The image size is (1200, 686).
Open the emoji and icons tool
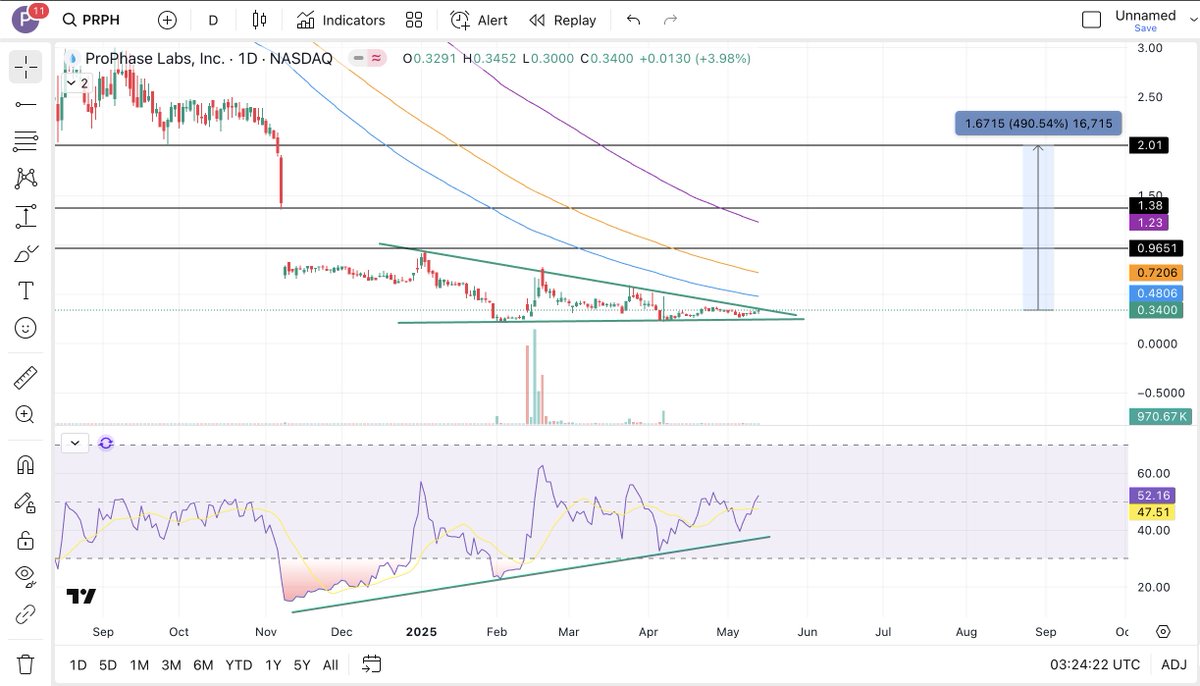point(26,328)
